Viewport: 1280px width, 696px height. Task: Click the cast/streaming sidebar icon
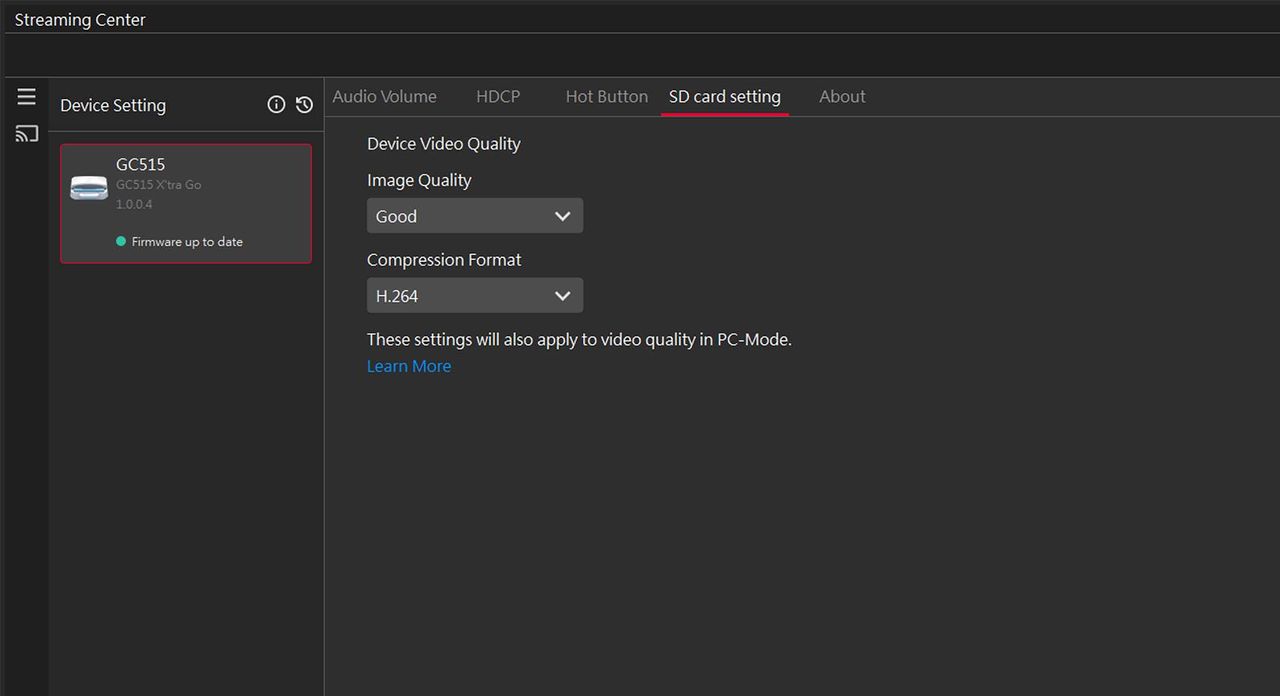(x=27, y=133)
